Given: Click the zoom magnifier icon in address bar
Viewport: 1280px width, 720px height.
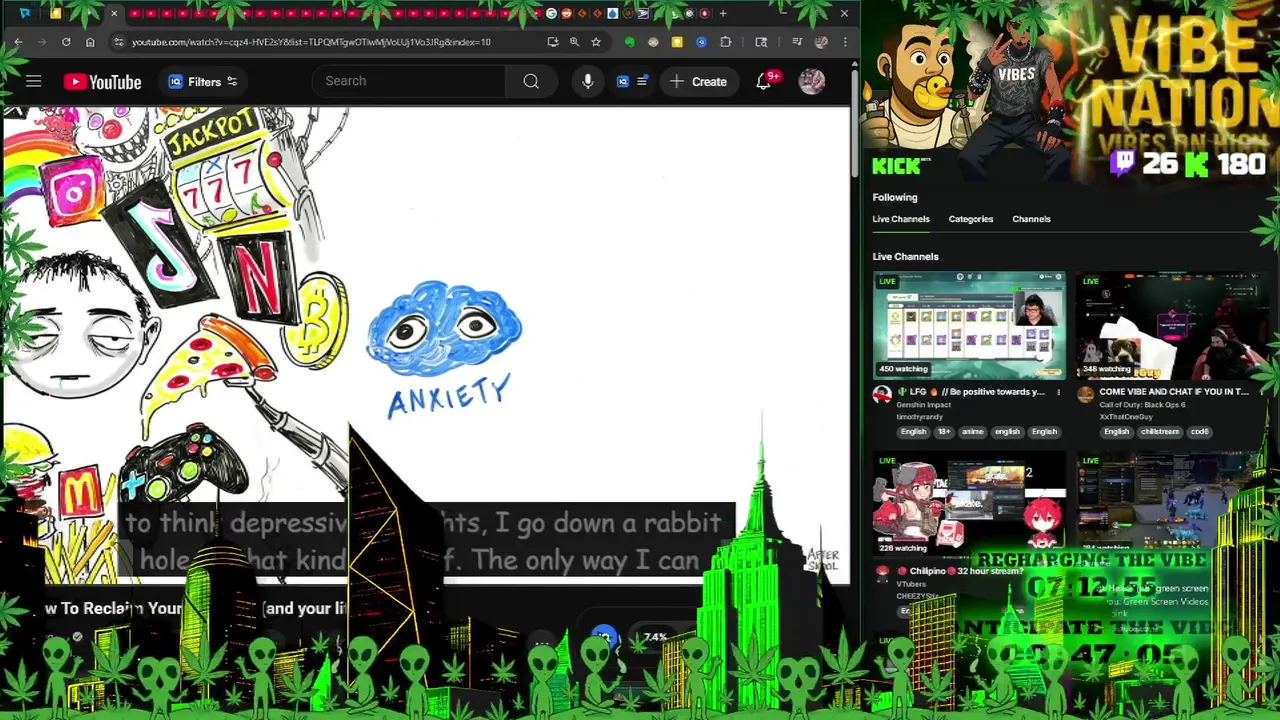Looking at the screenshot, I should point(574,42).
